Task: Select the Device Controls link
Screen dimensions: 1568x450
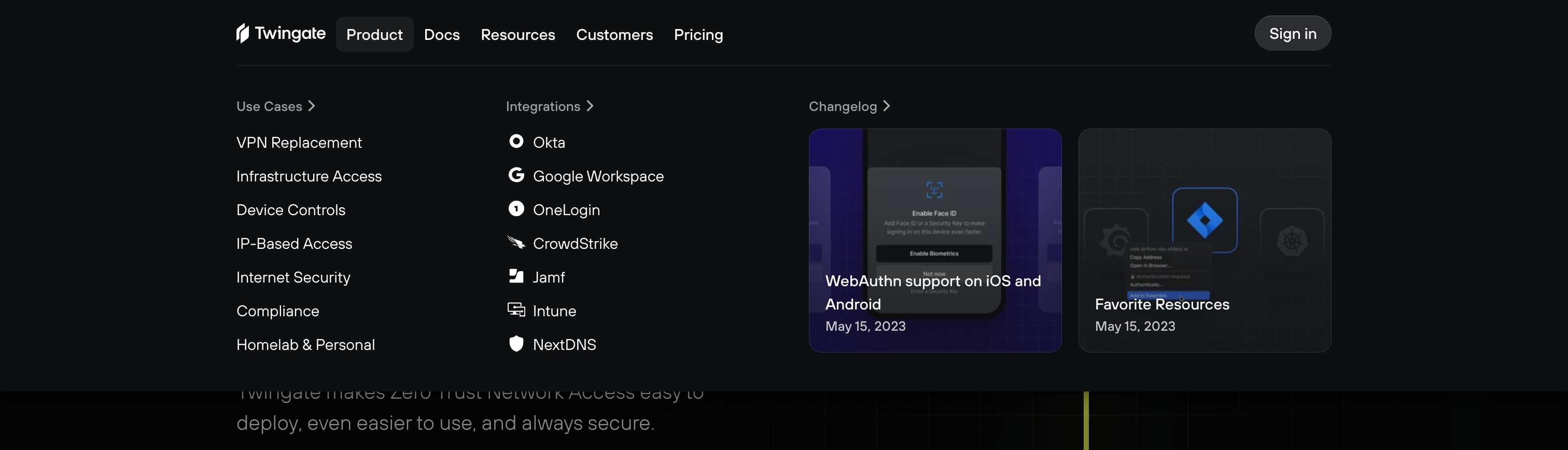Action: click(x=291, y=209)
